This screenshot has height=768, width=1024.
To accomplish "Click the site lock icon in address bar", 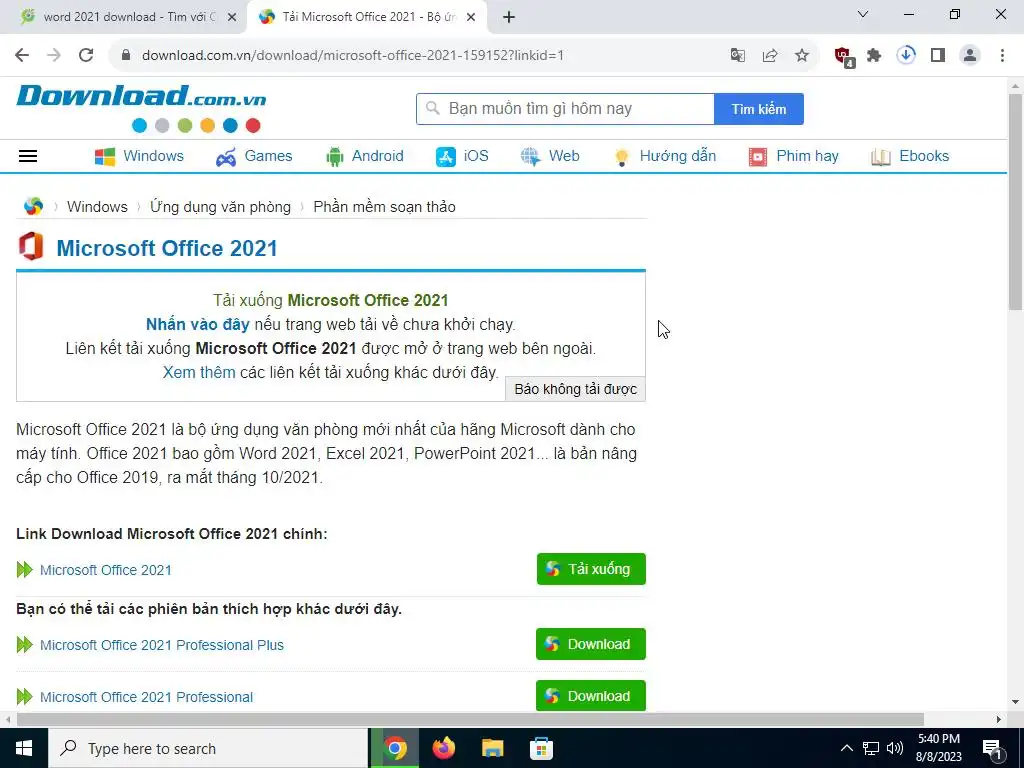I will 126,55.
